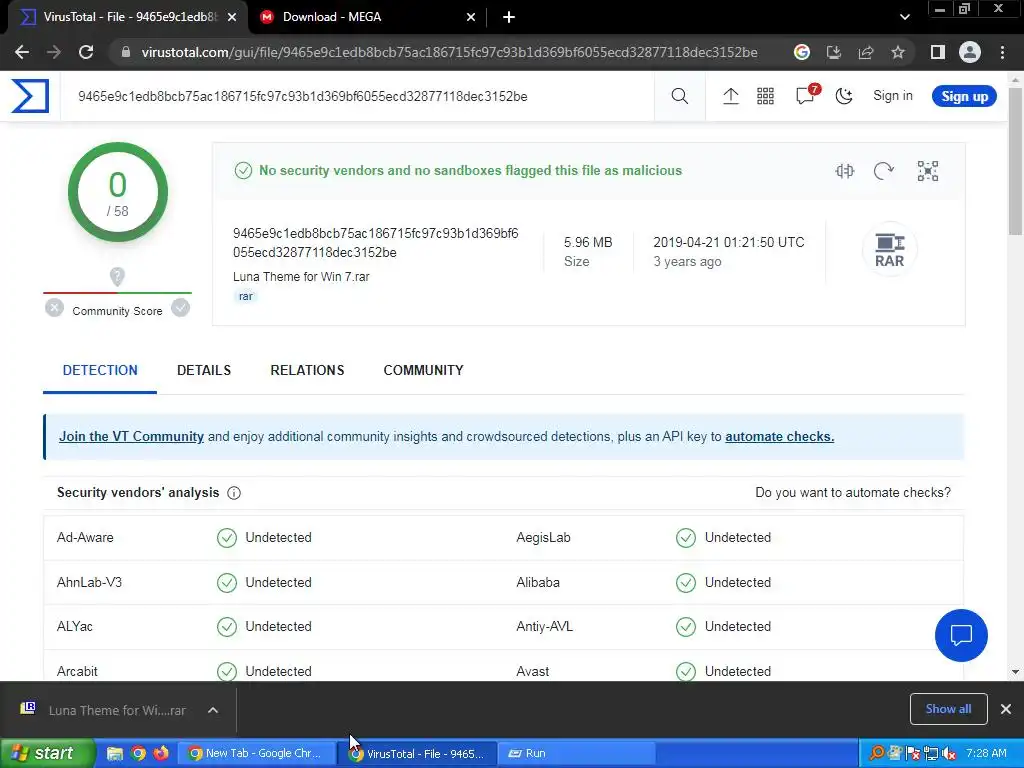
Task: Click the share page icon
Action: [x=866, y=52]
